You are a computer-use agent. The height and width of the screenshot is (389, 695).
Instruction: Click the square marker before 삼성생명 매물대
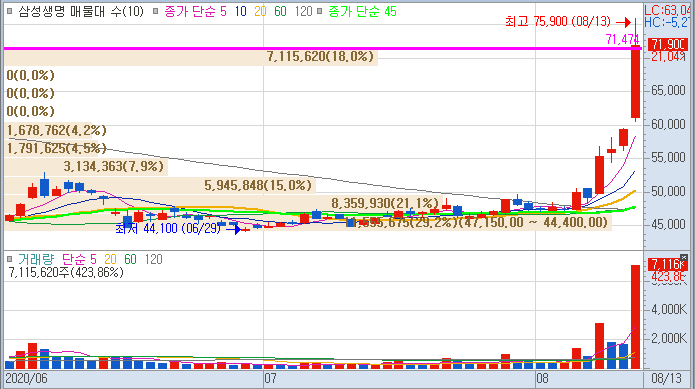pyautogui.click(x=10, y=12)
